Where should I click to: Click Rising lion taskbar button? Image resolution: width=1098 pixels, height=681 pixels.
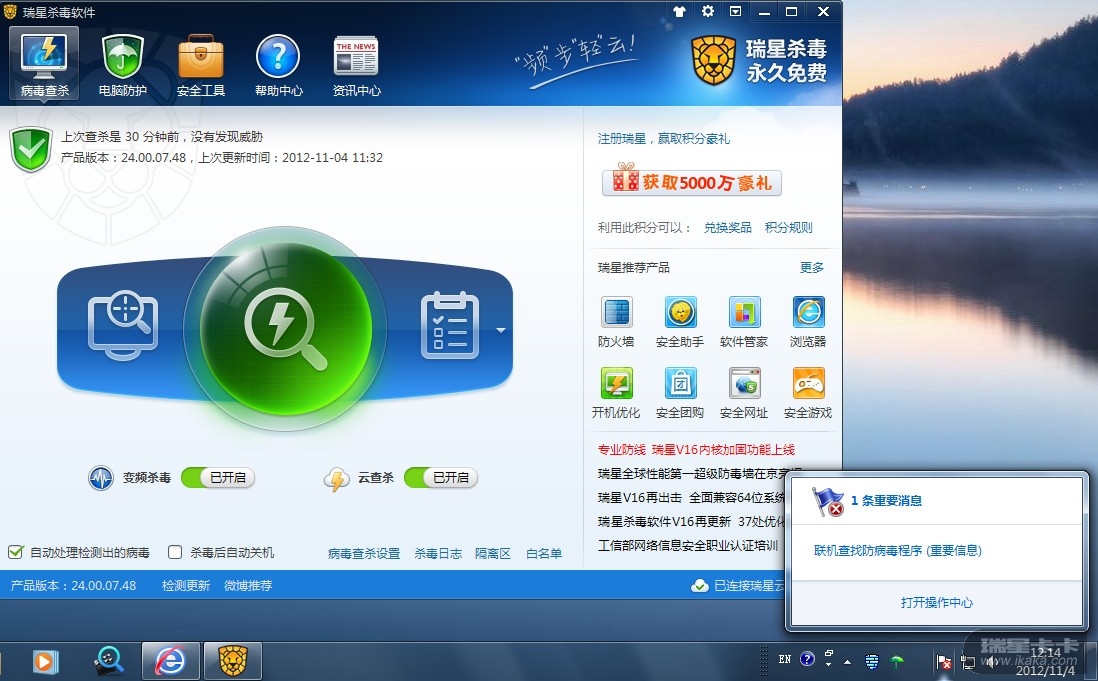click(233, 661)
